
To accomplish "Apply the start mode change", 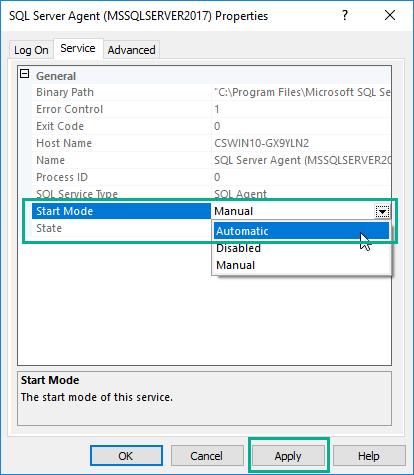I will 288,456.
